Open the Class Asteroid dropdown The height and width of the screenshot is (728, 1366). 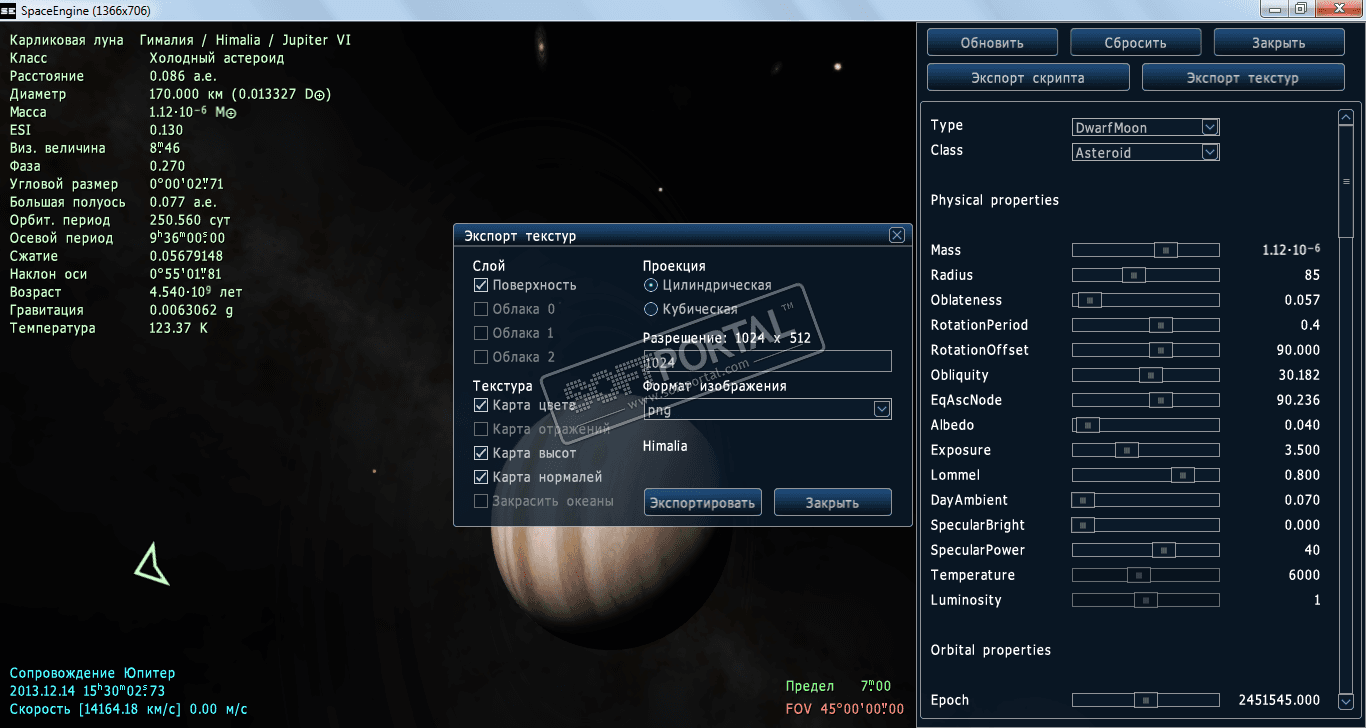[x=1210, y=152]
